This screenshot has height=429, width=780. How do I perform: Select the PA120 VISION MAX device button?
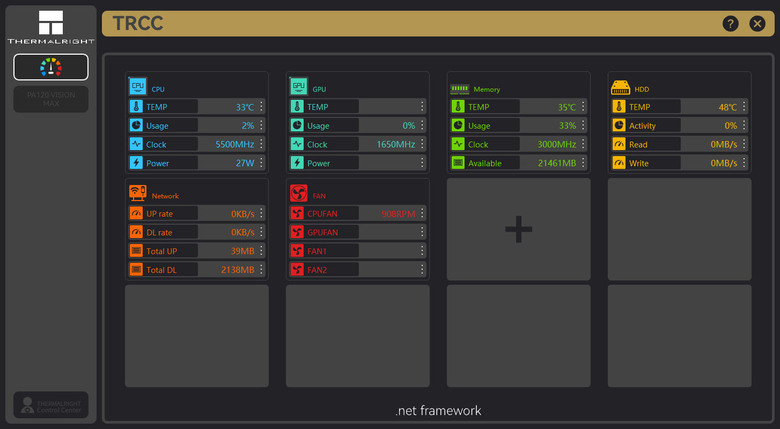[x=51, y=99]
